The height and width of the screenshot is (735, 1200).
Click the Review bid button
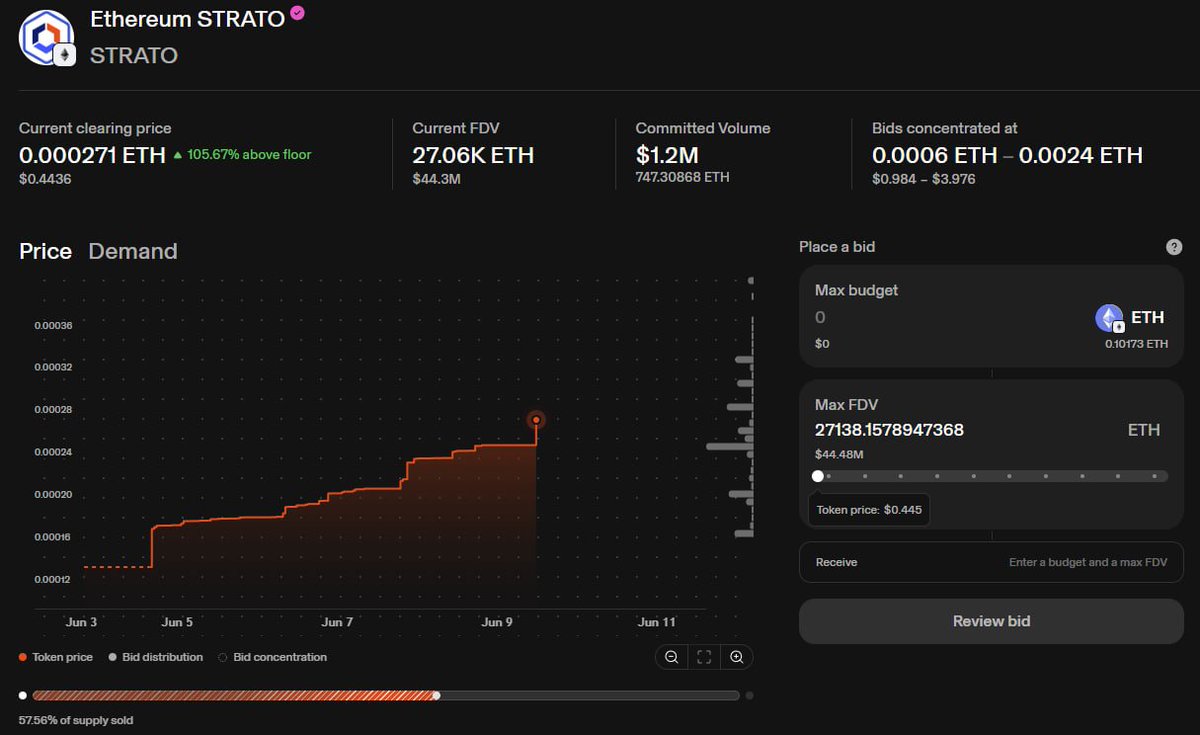coord(991,621)
